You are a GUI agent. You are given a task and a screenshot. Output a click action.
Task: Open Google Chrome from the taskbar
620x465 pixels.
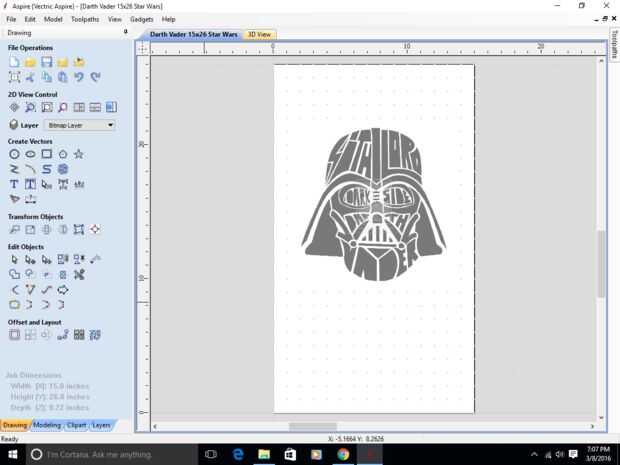[x=343, y=455]
